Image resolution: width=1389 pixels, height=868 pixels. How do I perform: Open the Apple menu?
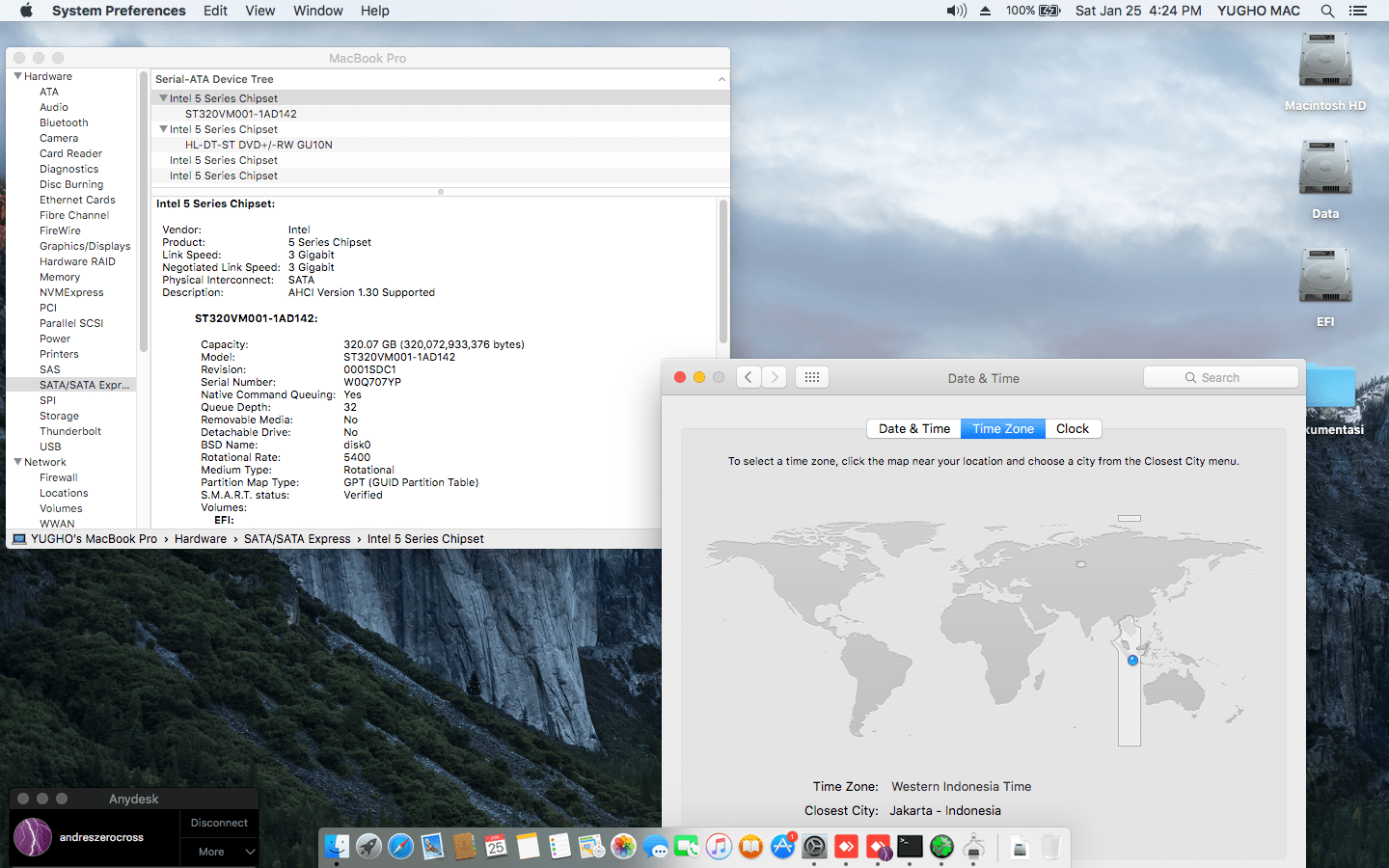pos(26,11)
